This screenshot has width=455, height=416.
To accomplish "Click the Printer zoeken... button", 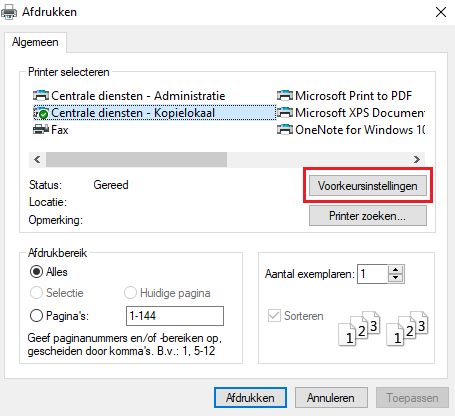I will (x=368, y=216).
